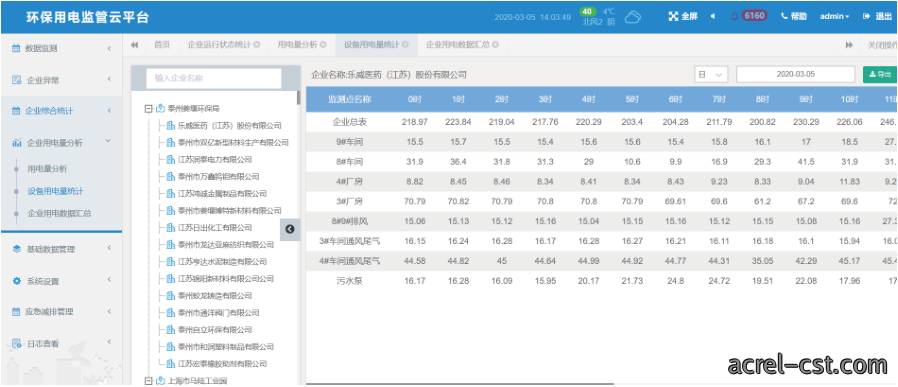Click the fullscreen 全屏 icon
898x387 pixels.
[x=673, y=17]
